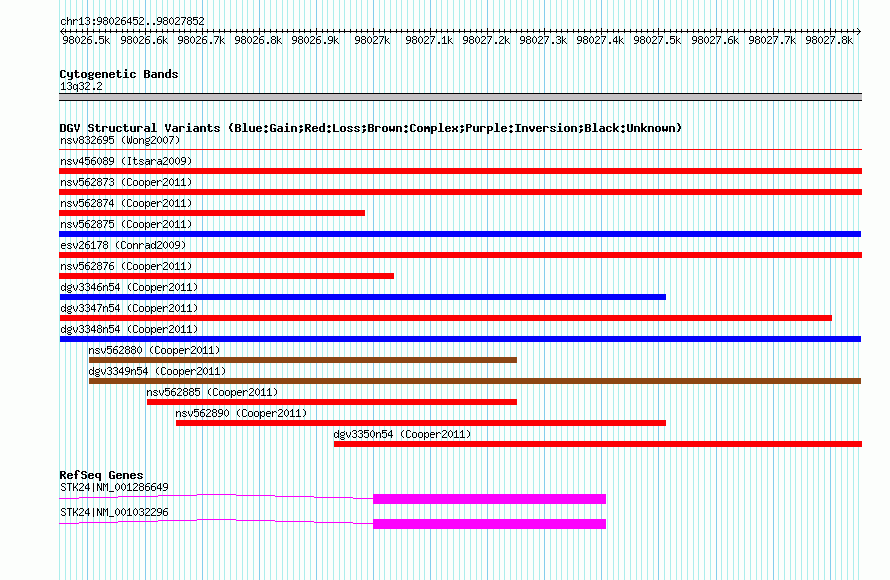Screen dimensions: 890x580
Task: Open the nsv562873 (Cooper2011) label
Action: tap(126, 182)
